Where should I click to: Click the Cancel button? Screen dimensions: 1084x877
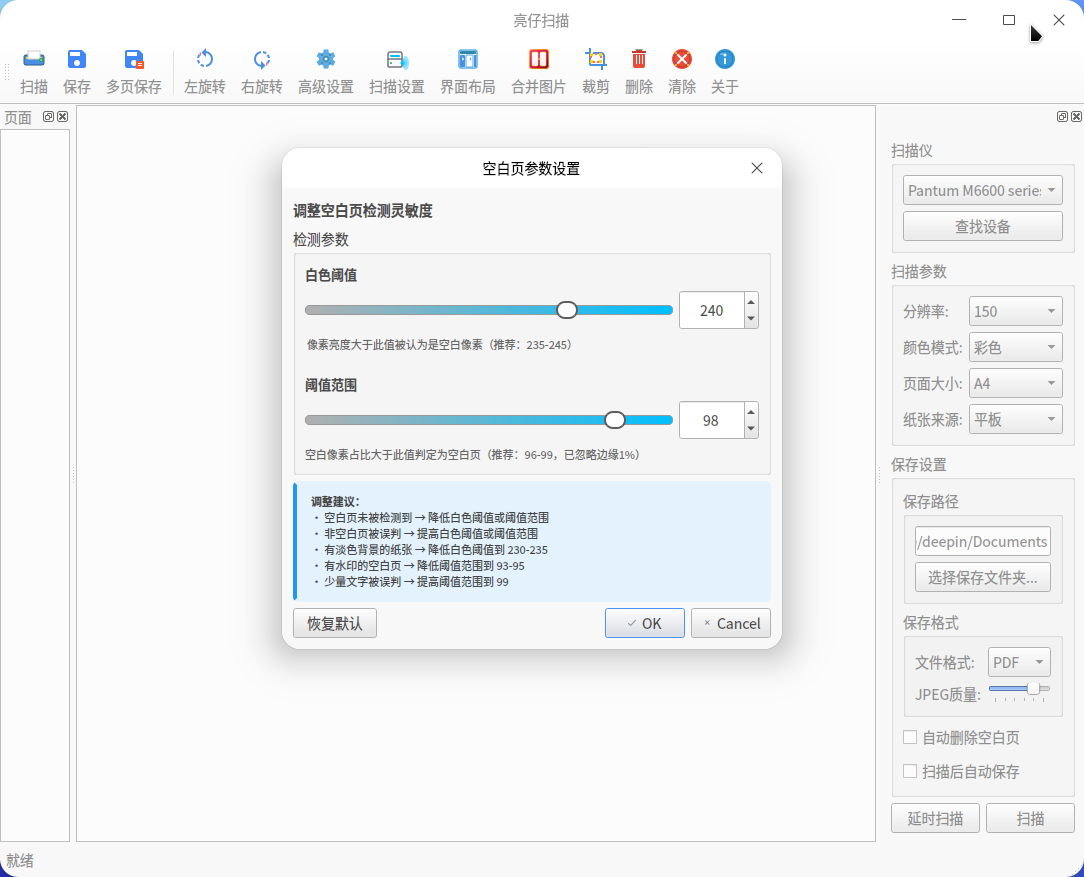coord(731,623)
